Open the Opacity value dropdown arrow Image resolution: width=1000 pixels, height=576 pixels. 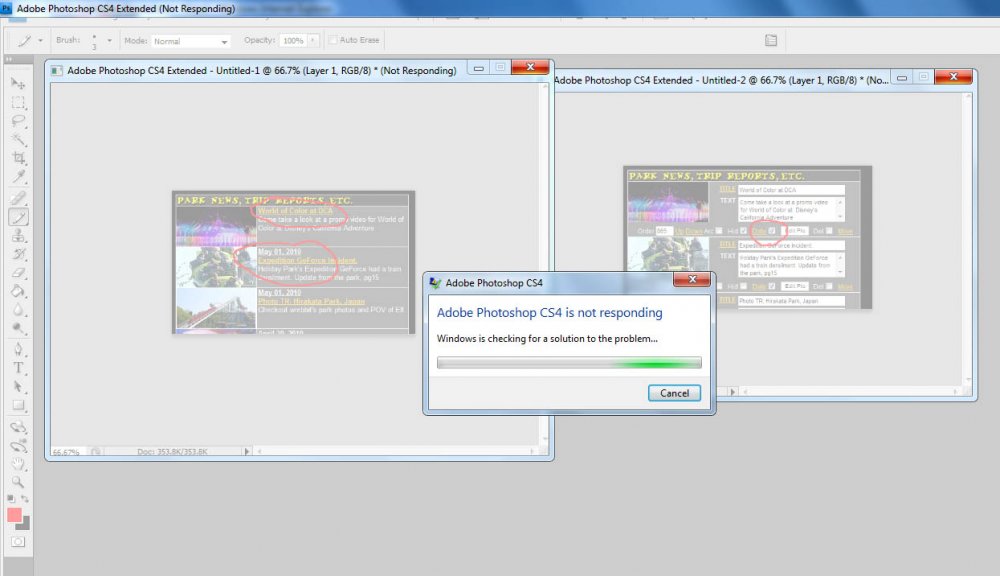(x=313, y=40)
